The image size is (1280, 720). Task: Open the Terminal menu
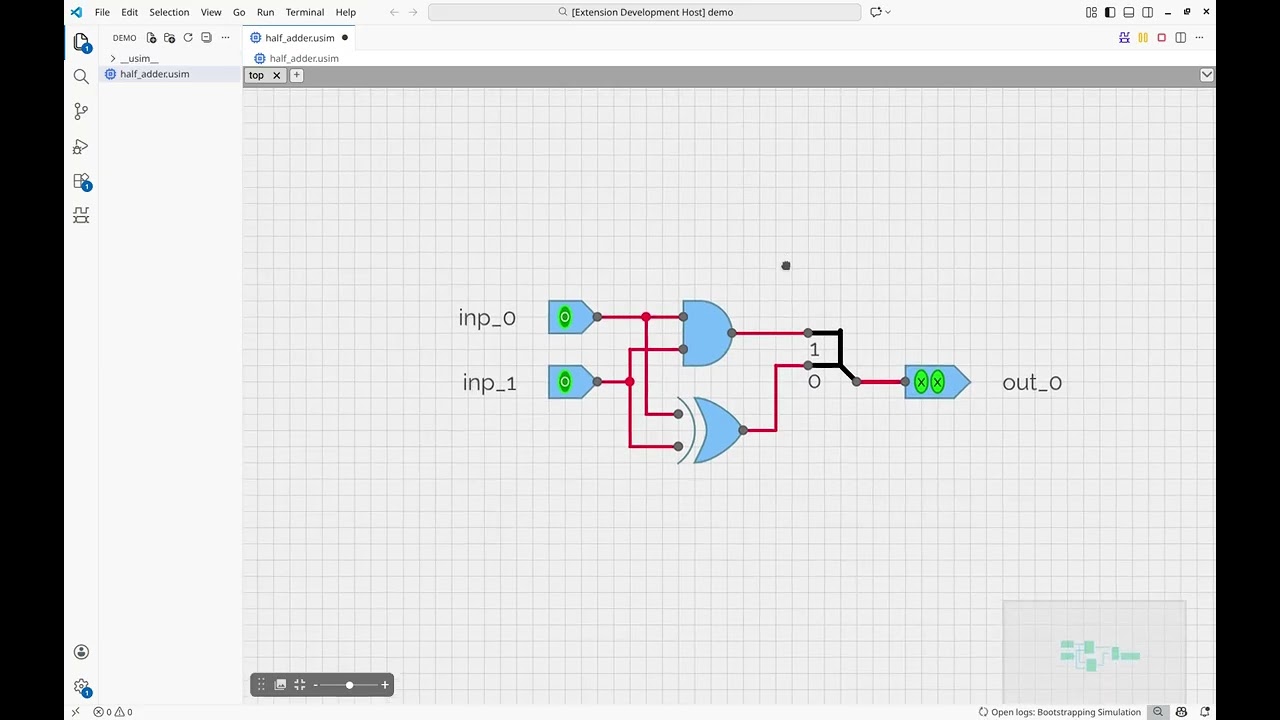tap(305, 12)
